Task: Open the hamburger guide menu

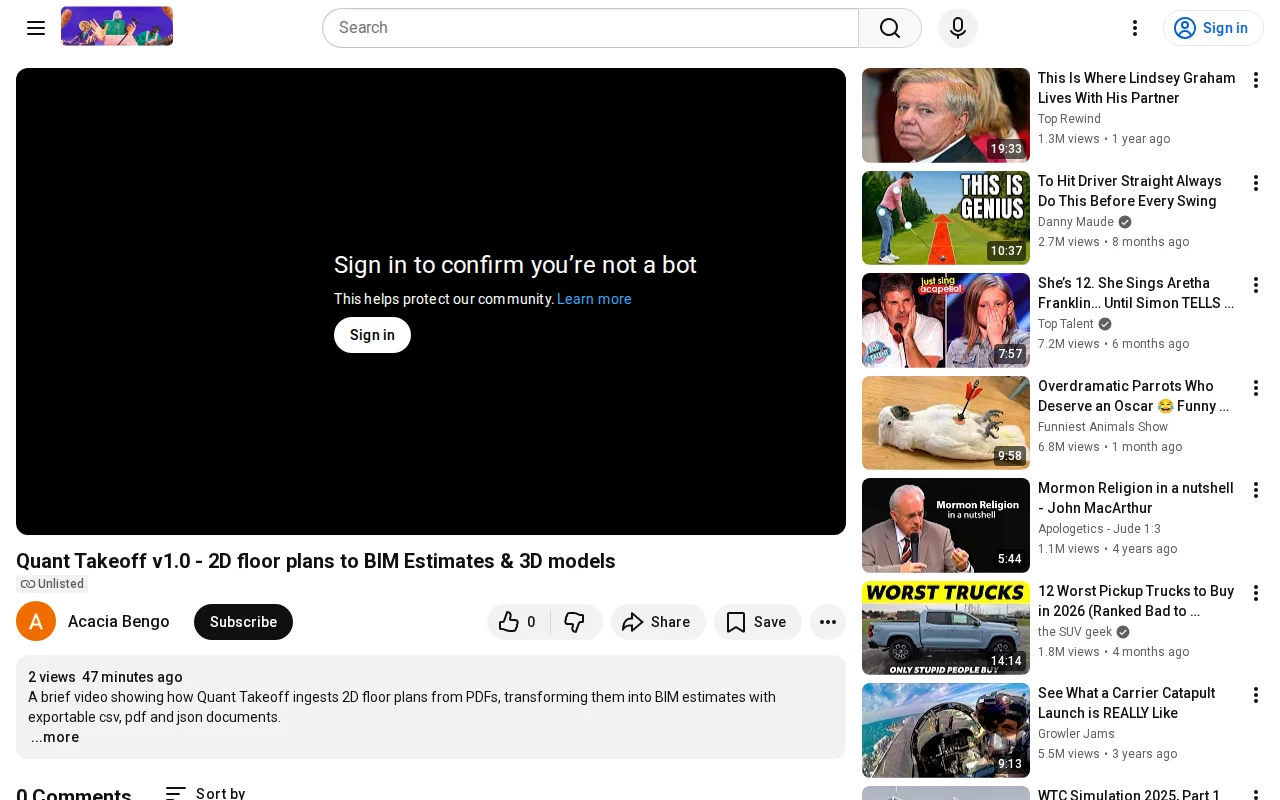Action: point(36,28)
